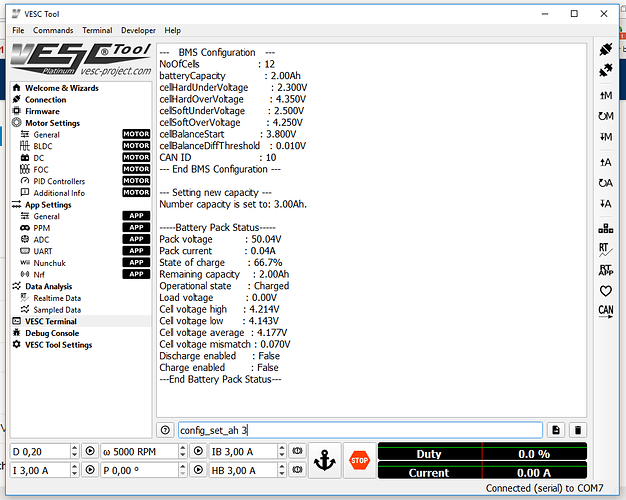Click play button next to IB 3,00 A
The image size is (626, 500).
point(197,451)
